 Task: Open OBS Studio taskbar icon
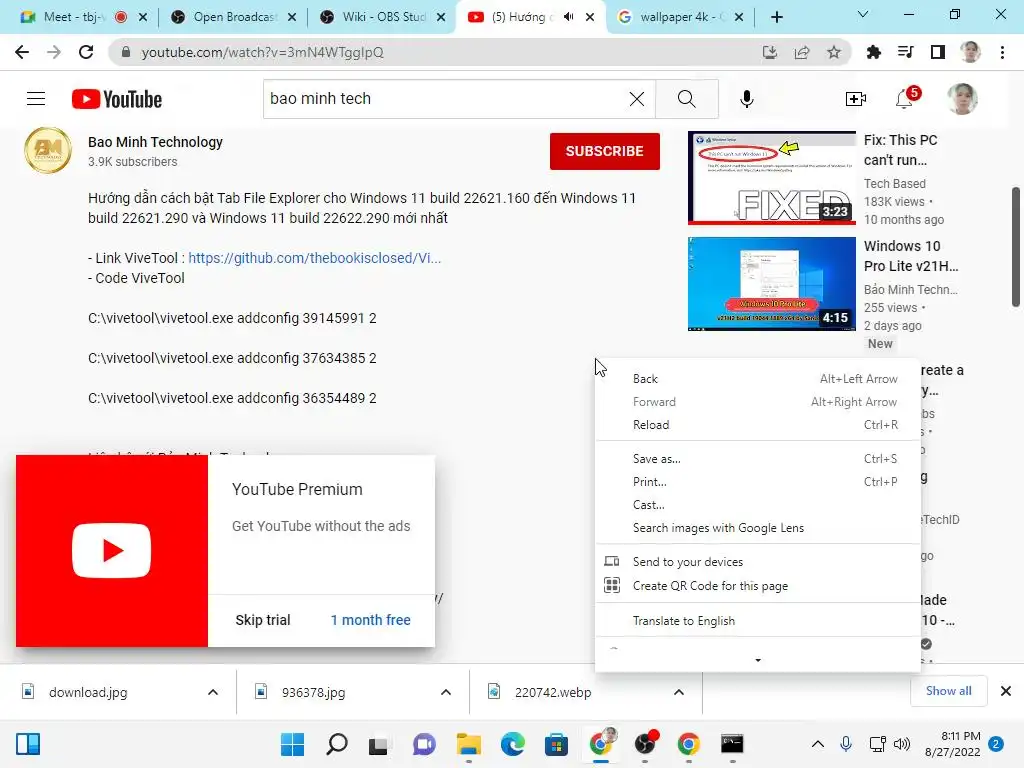(645, 744)
